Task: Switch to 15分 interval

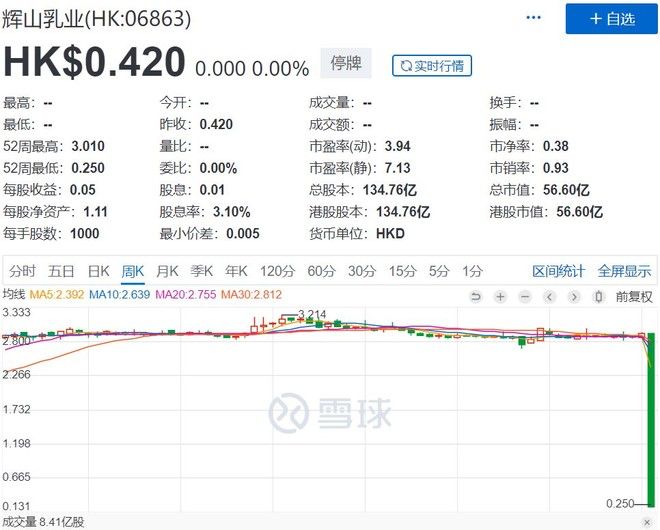Action: [402, 271]
